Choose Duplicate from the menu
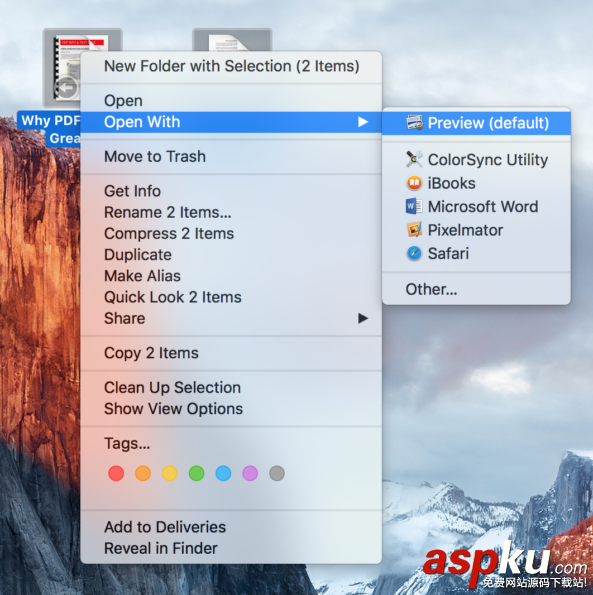The image size is (593, 595). click(x=231, y=255)
